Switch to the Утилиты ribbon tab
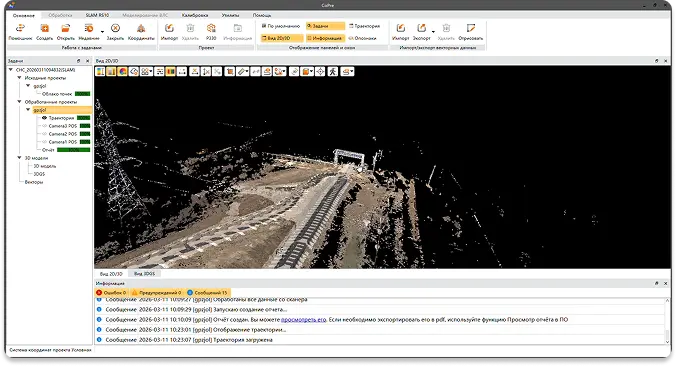Screen dimensions: 676x366 click(230, 15)
